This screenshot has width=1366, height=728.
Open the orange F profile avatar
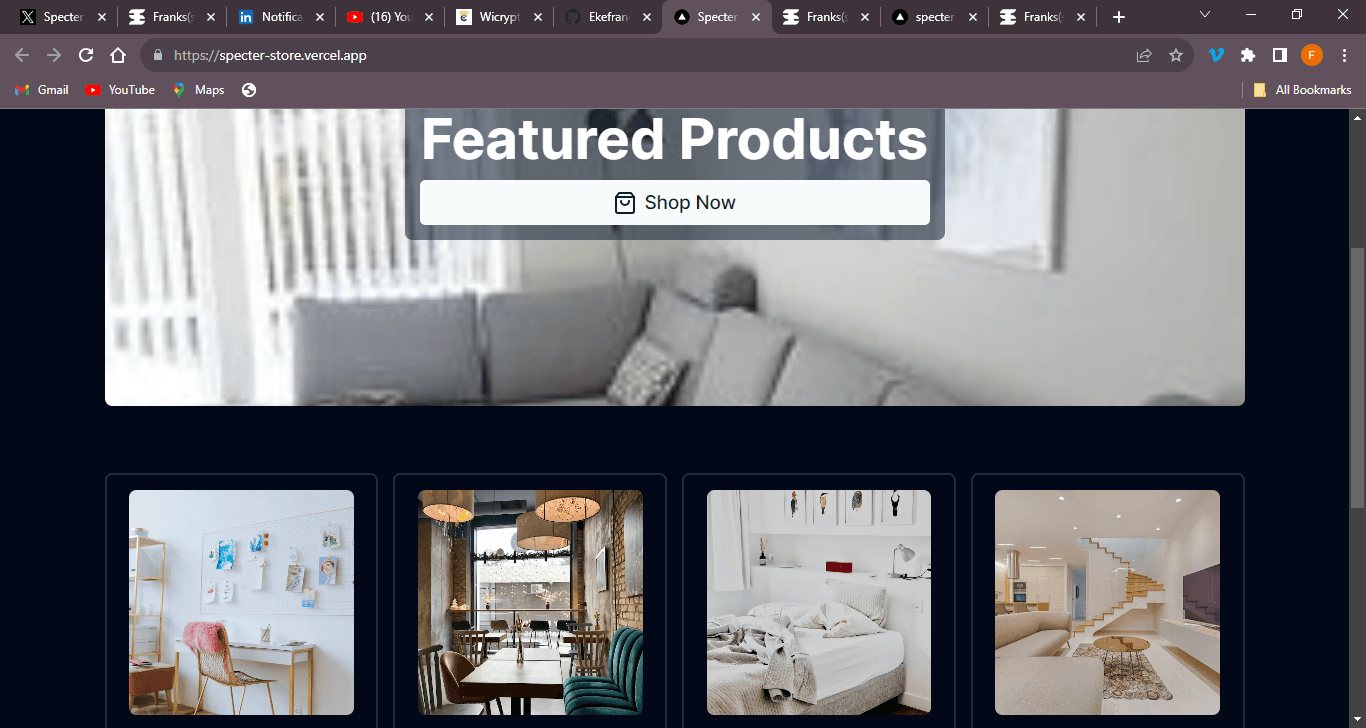coord(1312,55)
